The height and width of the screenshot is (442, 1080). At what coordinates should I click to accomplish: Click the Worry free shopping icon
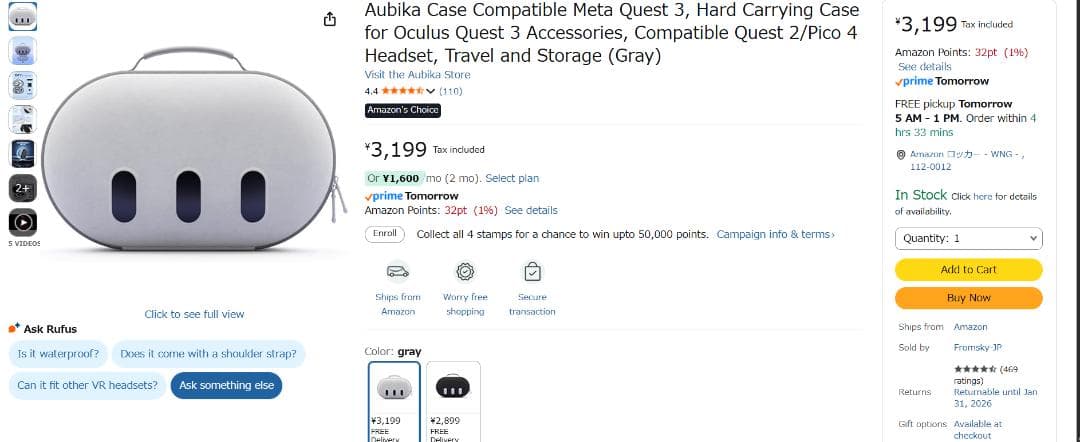coord(465,272)
